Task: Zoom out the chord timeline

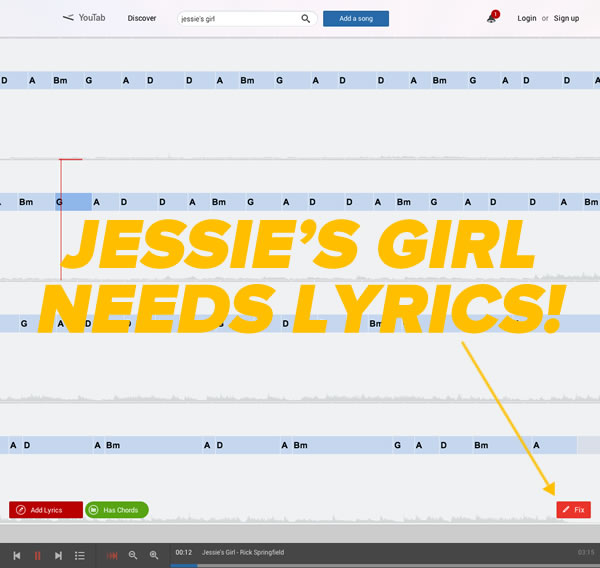Action: click(x=133, y=555)
